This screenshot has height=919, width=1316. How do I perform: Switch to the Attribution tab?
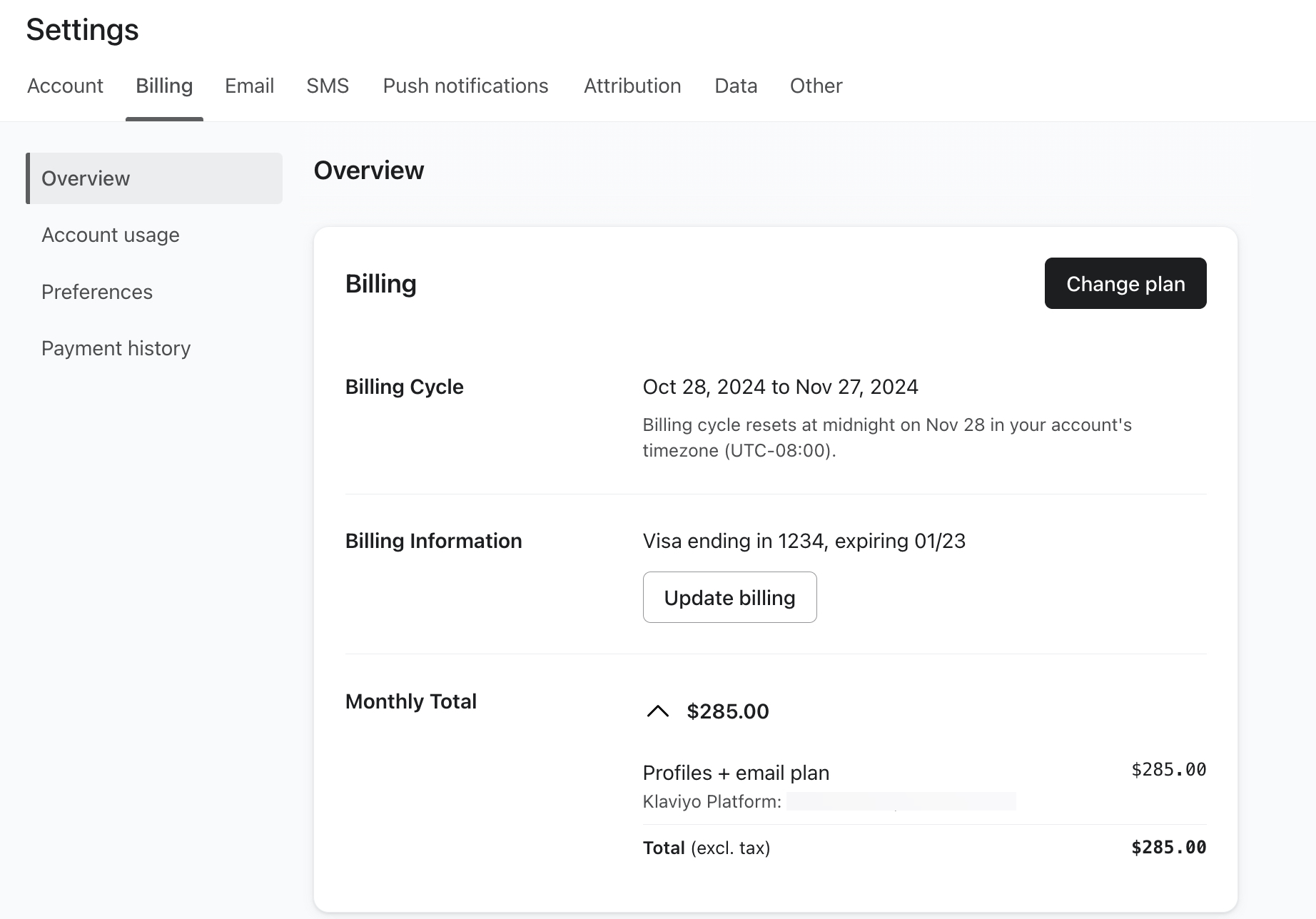coord(632,86)
